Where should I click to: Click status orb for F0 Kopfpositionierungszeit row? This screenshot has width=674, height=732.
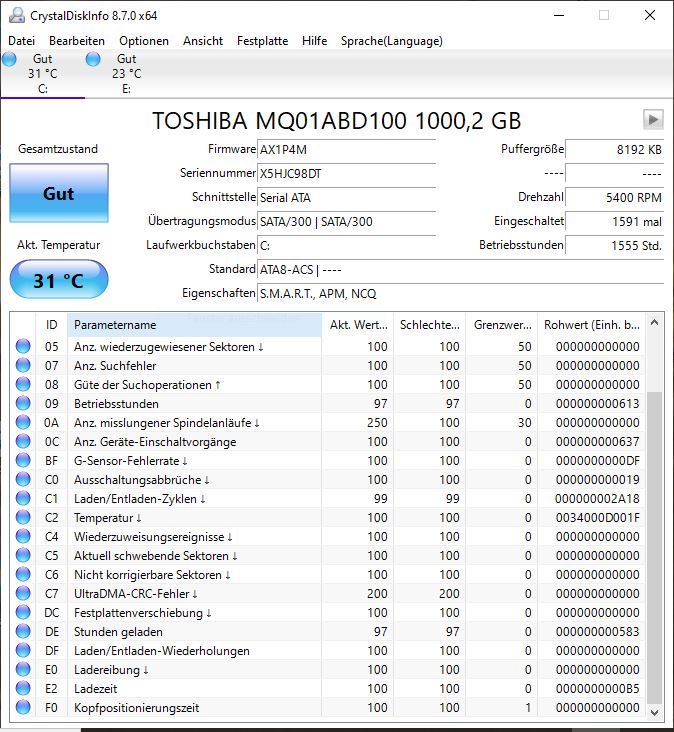23,707
